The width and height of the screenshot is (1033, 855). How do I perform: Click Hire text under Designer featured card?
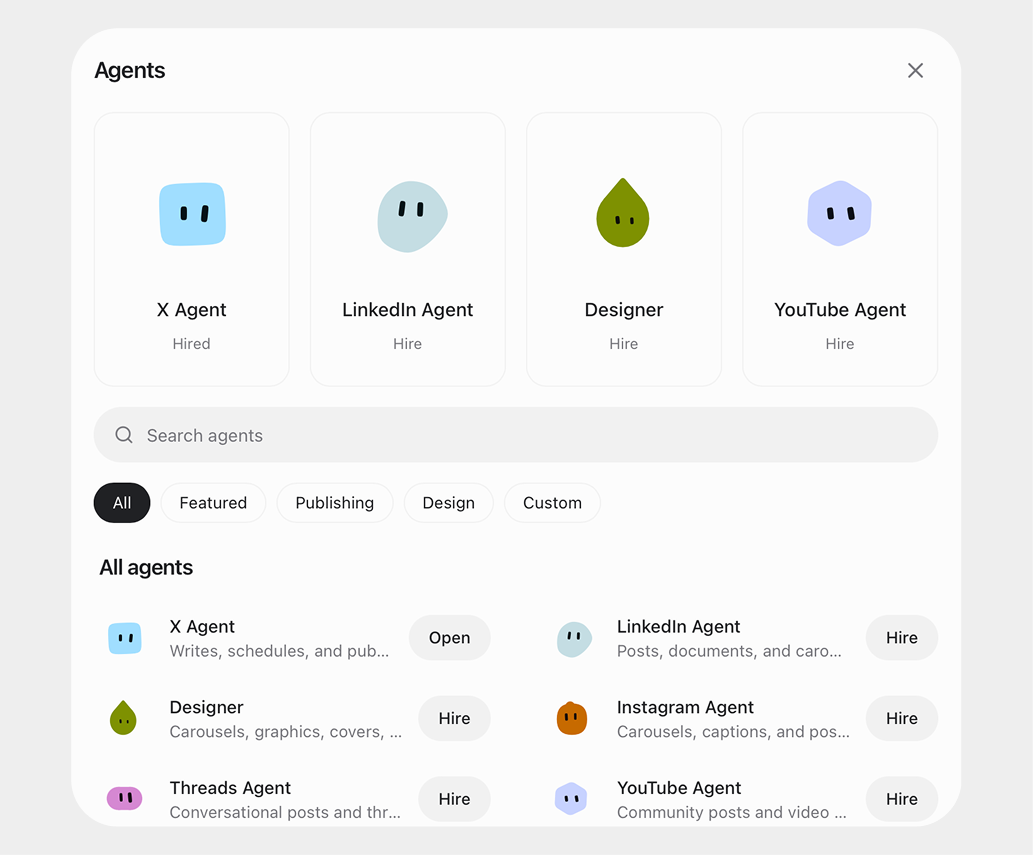click(623, 344)
